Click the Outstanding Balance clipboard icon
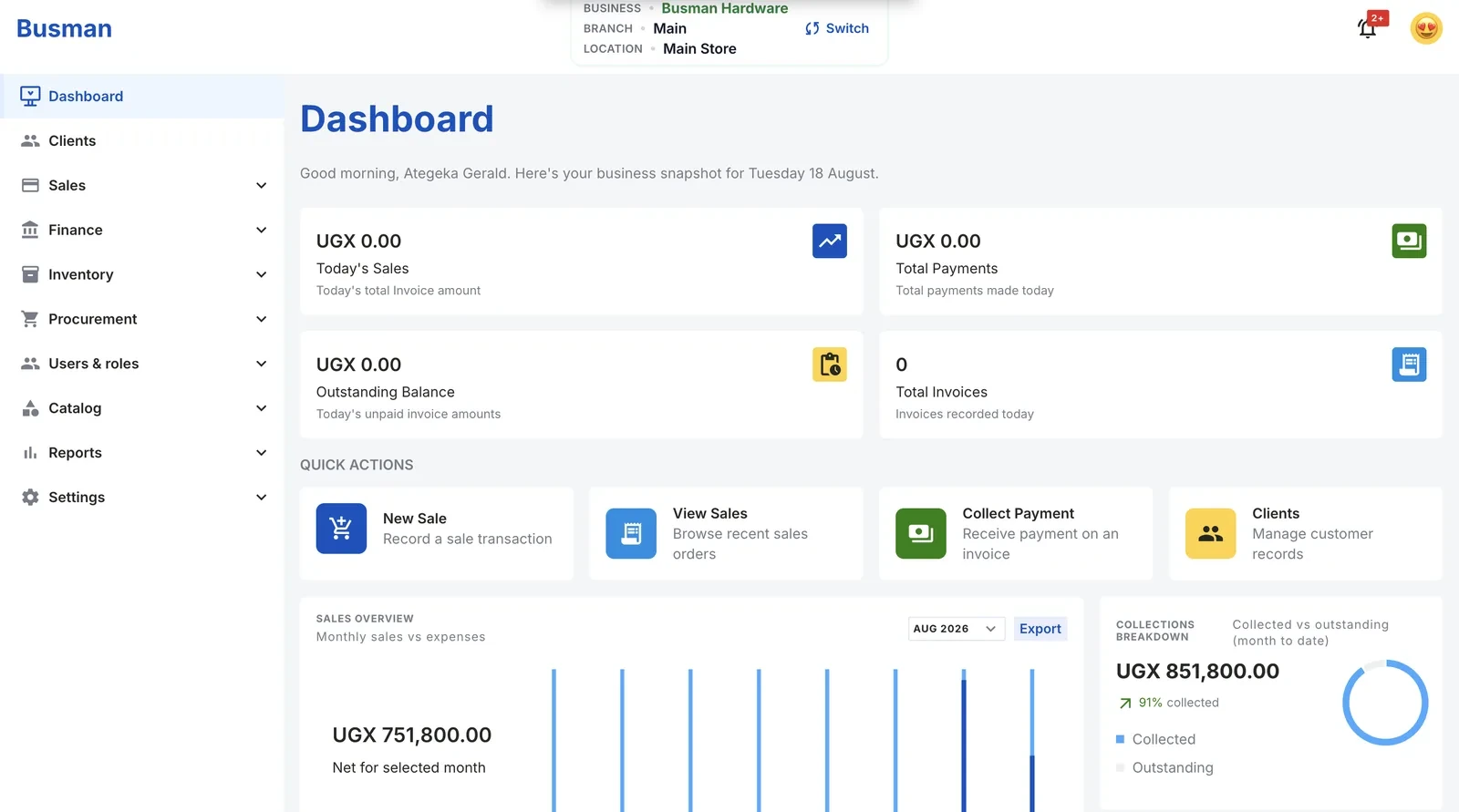Image resolution: width=1459 pixels, height=812 pixels. (x=830, y=365)
